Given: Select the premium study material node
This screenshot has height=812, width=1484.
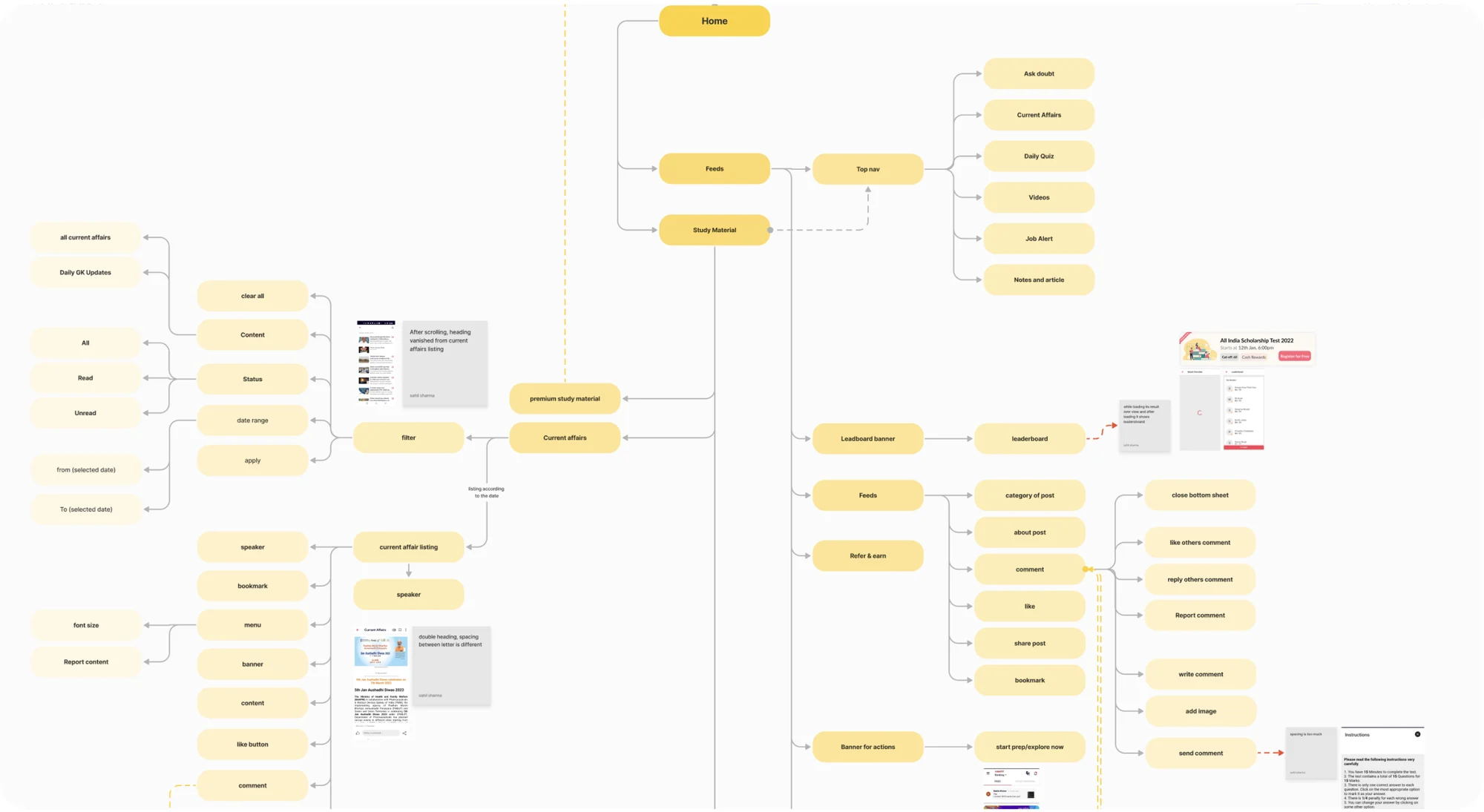Looking at the screenshot, I should pos(564,398).
